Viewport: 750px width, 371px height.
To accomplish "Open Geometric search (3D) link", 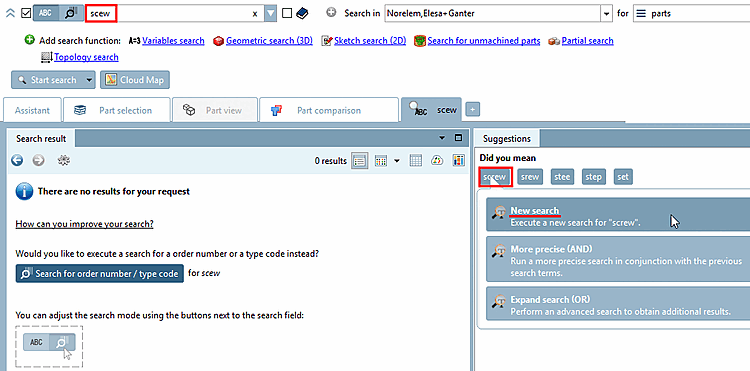I will 269,41.
